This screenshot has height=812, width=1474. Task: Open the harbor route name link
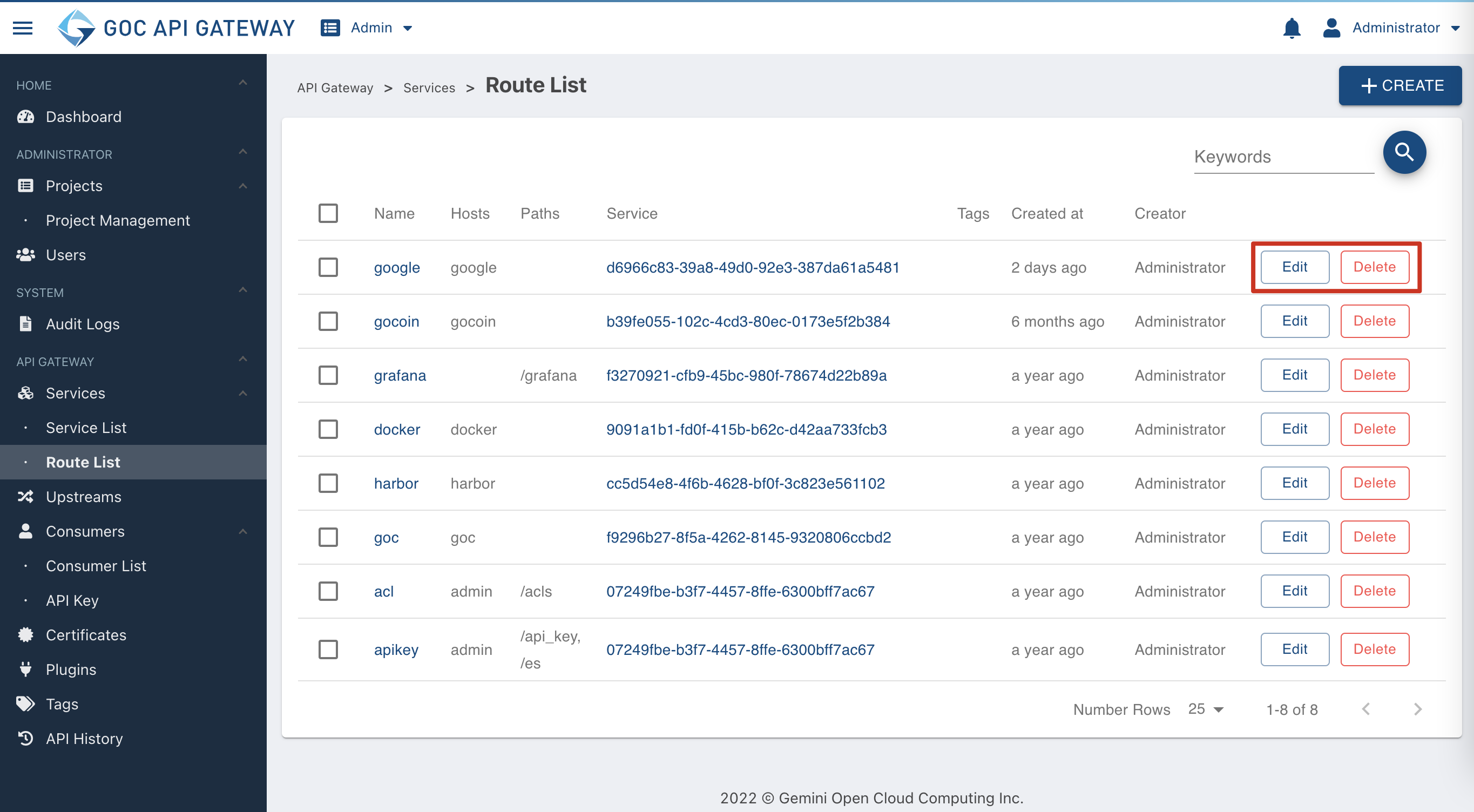tap(396, 483)
